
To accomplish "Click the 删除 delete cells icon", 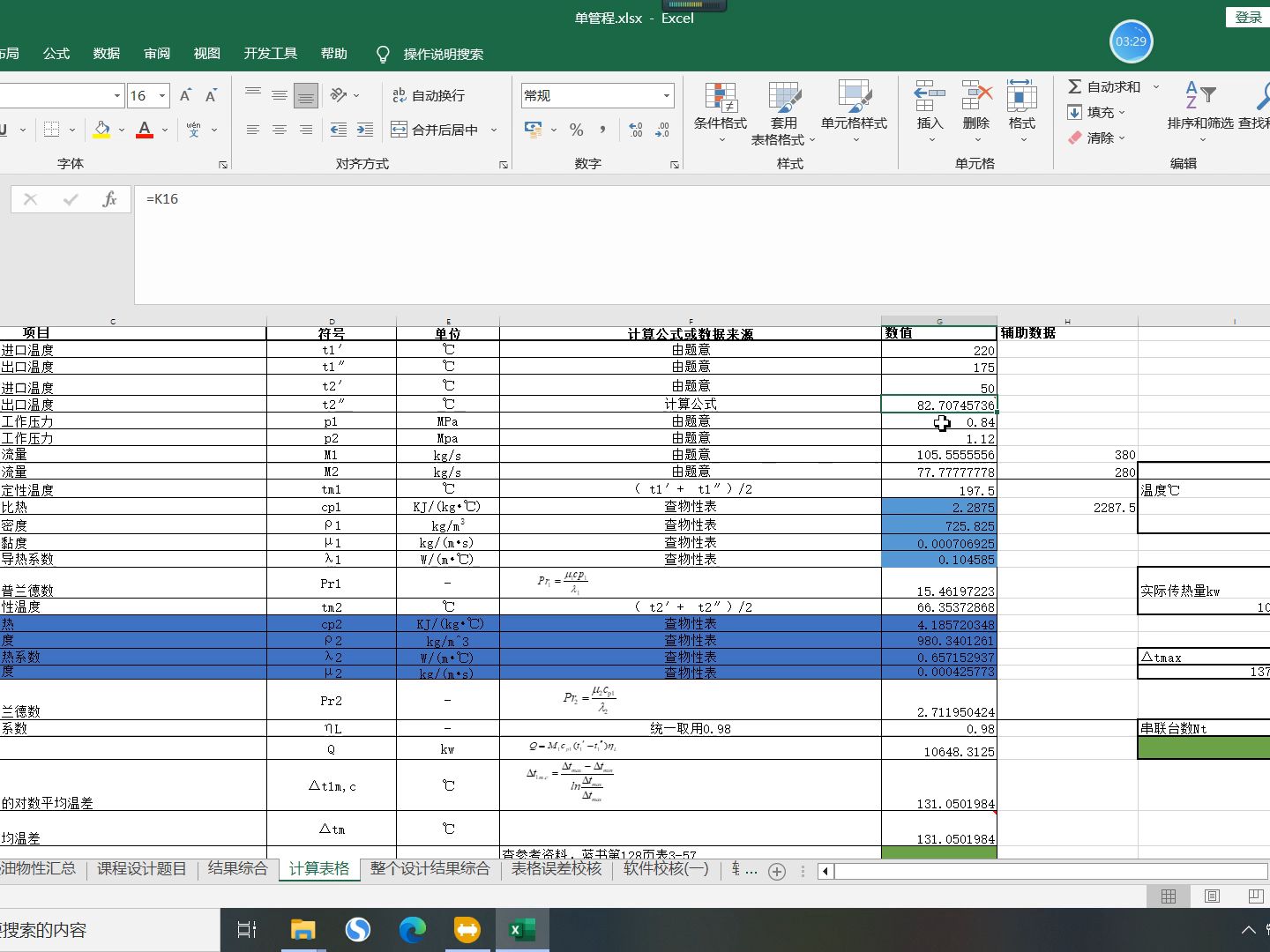I will 976,95.
